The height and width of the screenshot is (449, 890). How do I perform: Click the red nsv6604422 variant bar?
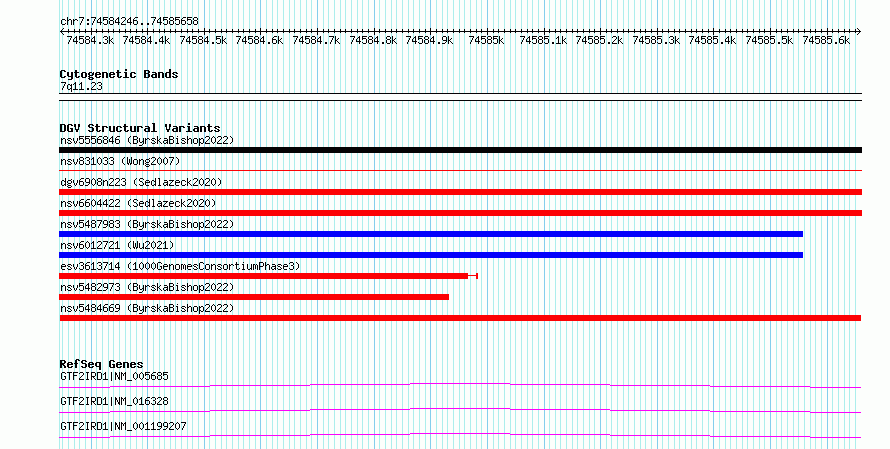460,213
